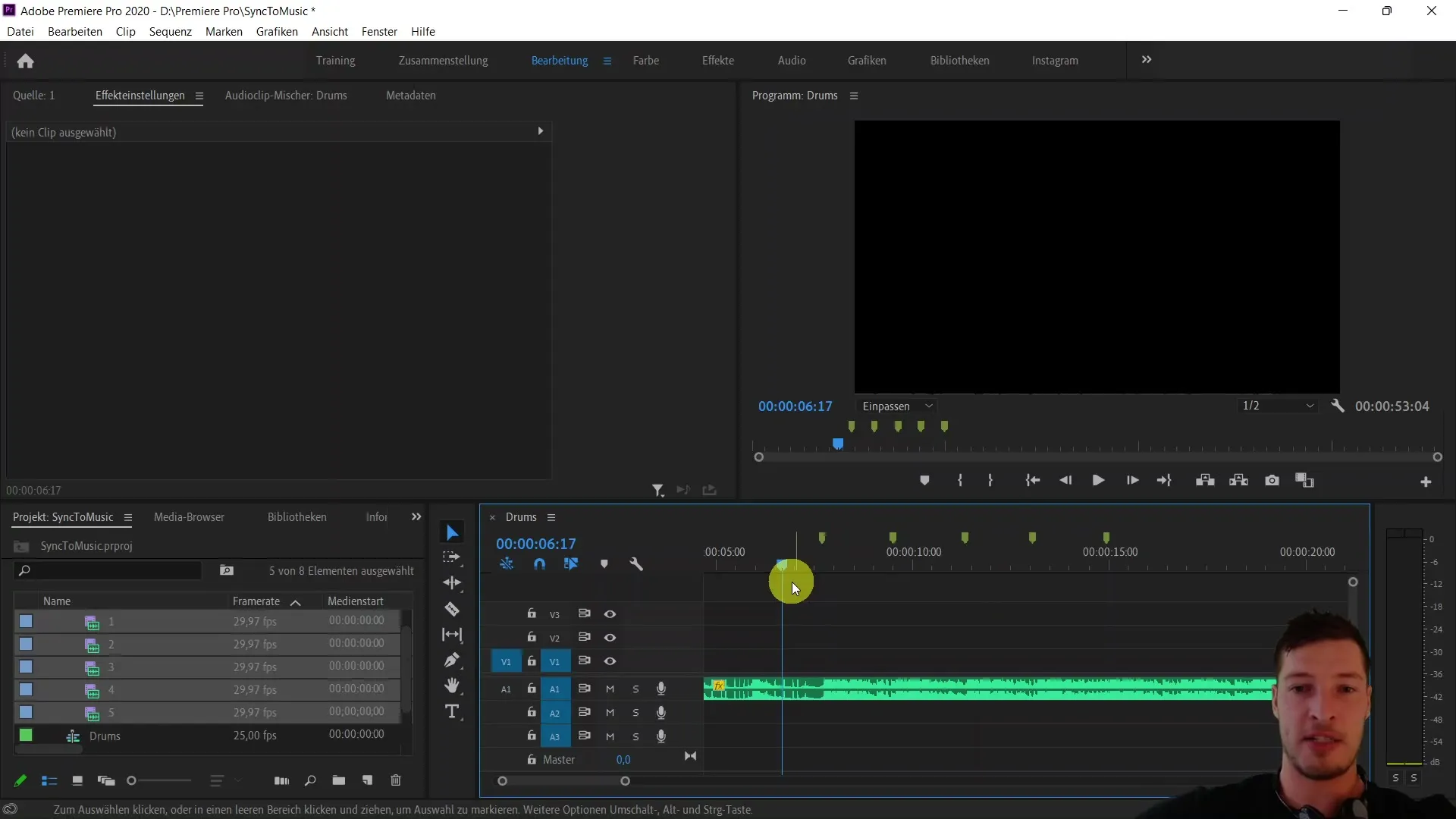Show more workspaces with double chevron
The height and width of the screenshot is (819, 1456).
tap(1147, 60)
